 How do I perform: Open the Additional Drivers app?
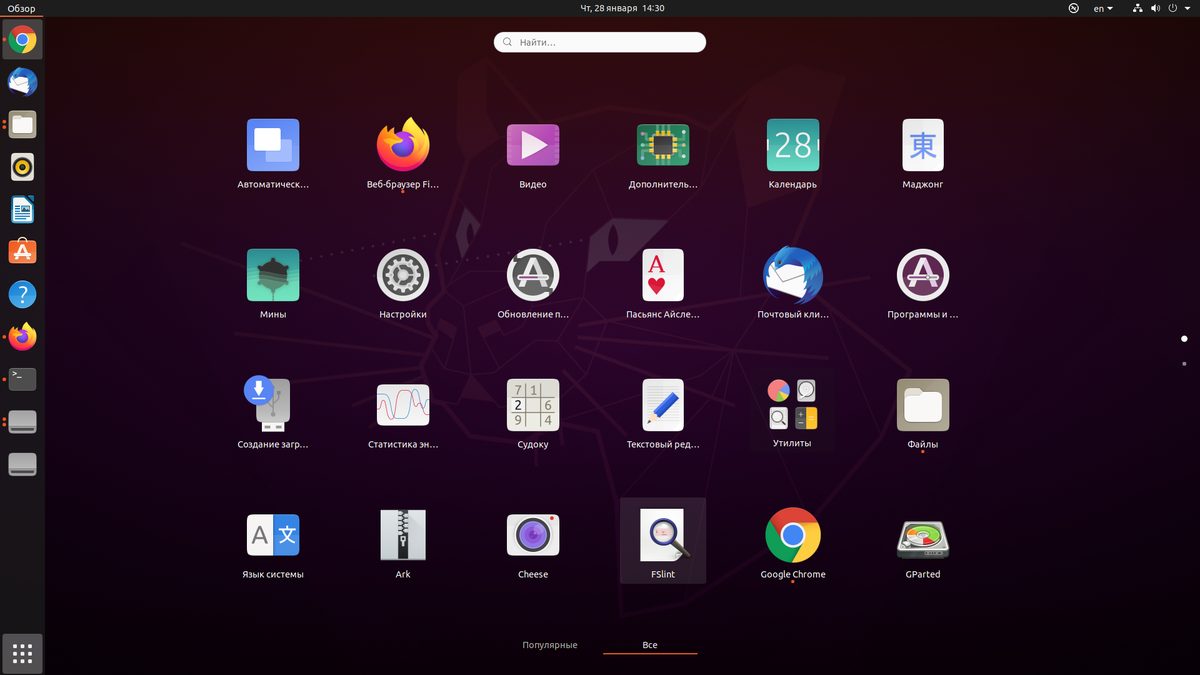[x=663, y=146]
